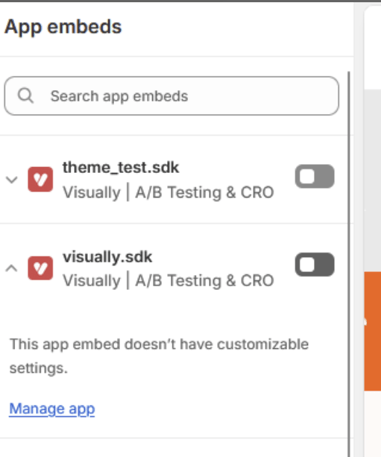Focus the Search app embeds field

coord(172,96)
